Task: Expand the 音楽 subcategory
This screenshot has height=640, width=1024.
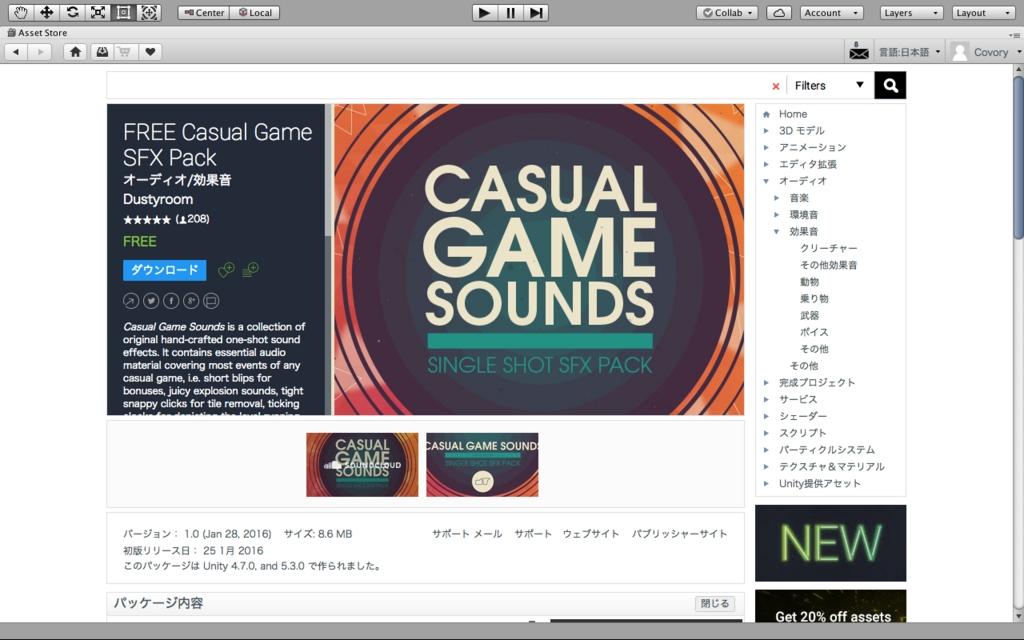Action: (x=776, y=198)
